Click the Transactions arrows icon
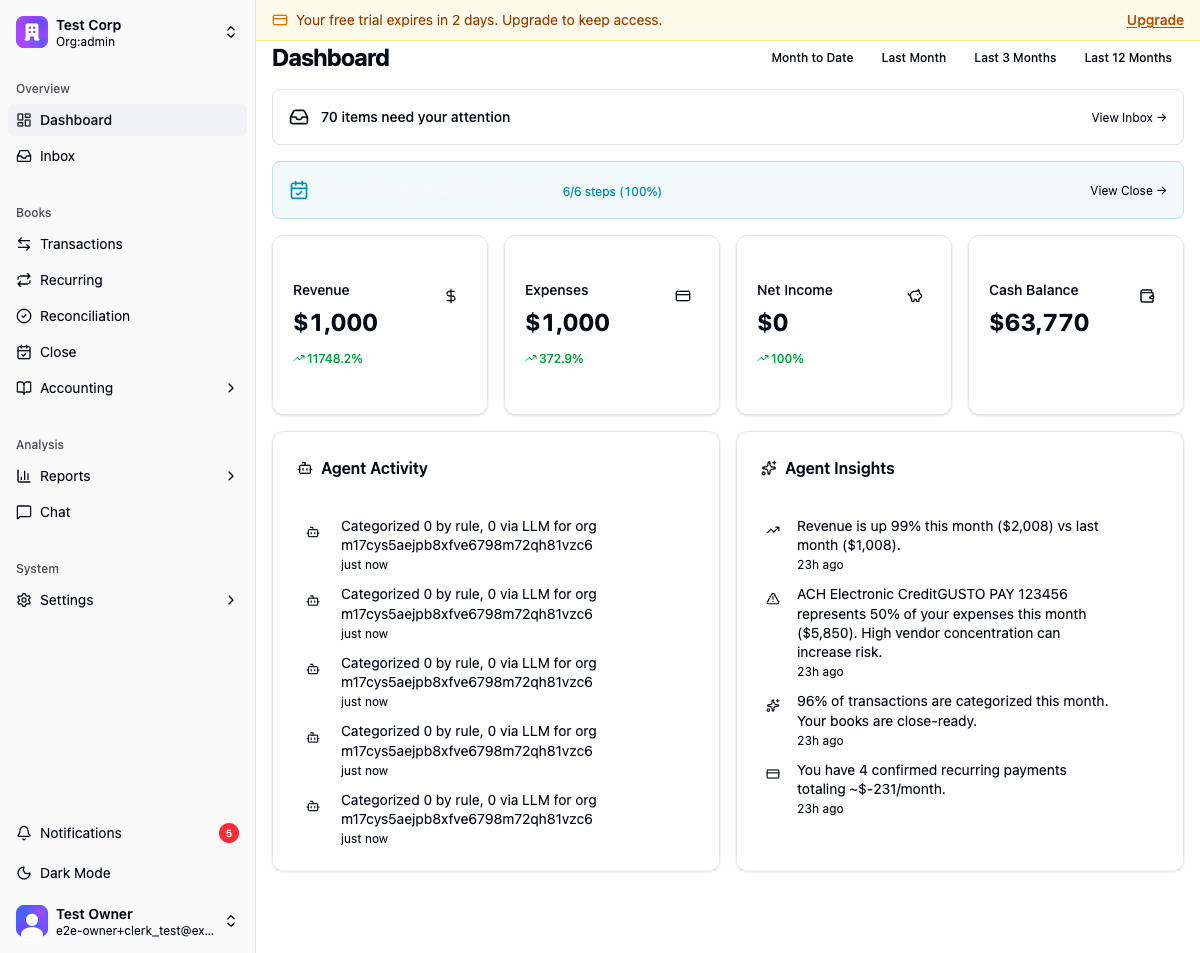 [x=24, y=244]
